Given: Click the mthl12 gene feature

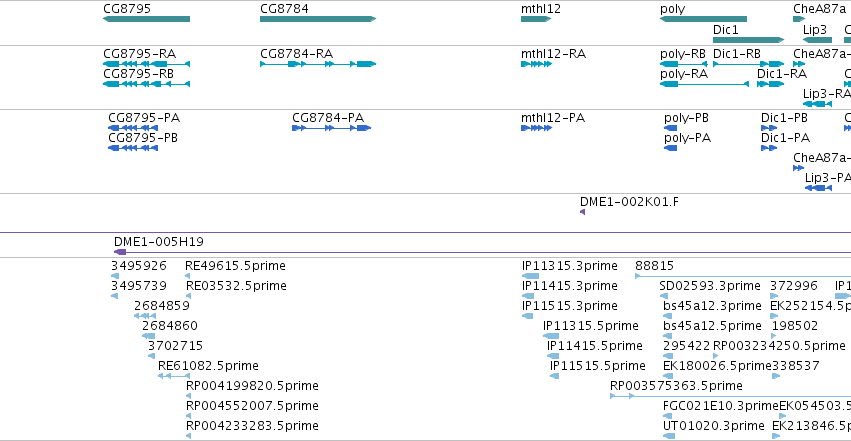Looking at the screenshot, I should coord(536,19).
